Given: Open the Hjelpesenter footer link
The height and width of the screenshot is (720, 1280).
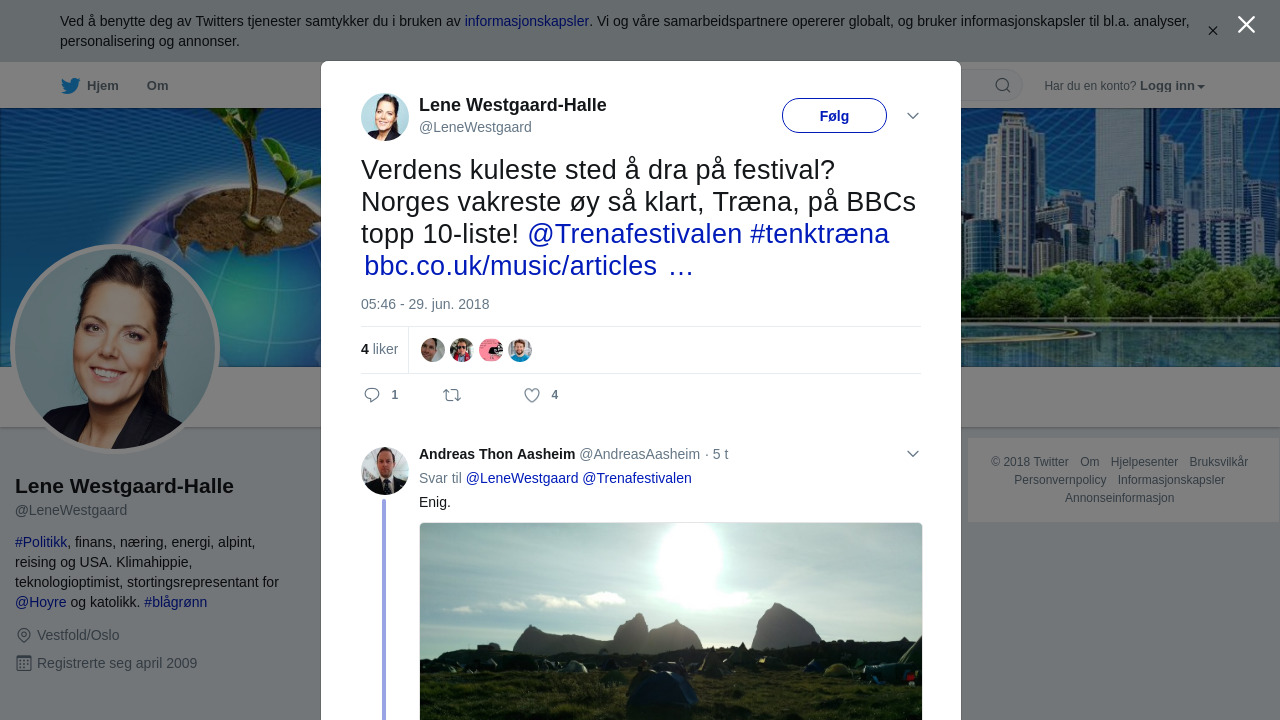Looking at the screenshot, I should (x=1144, y=462).
